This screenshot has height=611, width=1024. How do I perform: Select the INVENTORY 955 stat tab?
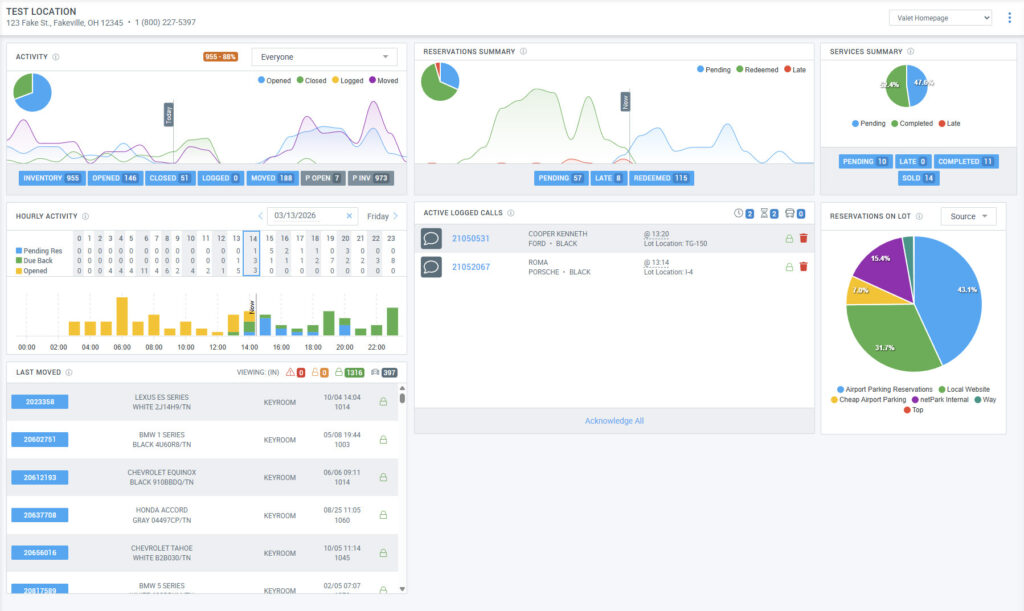click(51, 178)
